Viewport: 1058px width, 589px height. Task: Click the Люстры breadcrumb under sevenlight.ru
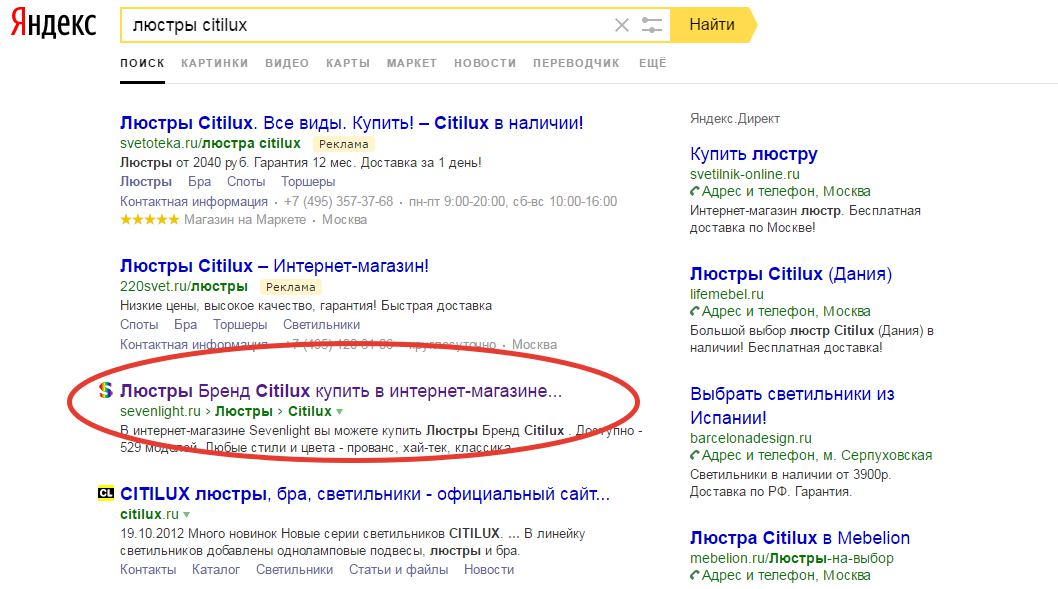pyautogui.click(x=244, y=412)
